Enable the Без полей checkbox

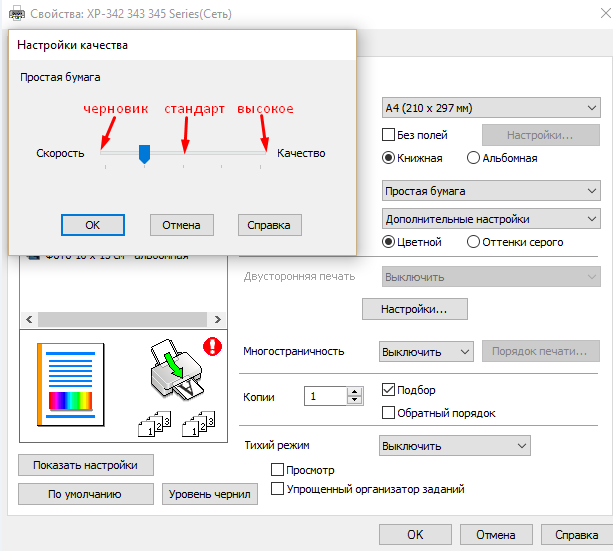click(x=390, y=135)
